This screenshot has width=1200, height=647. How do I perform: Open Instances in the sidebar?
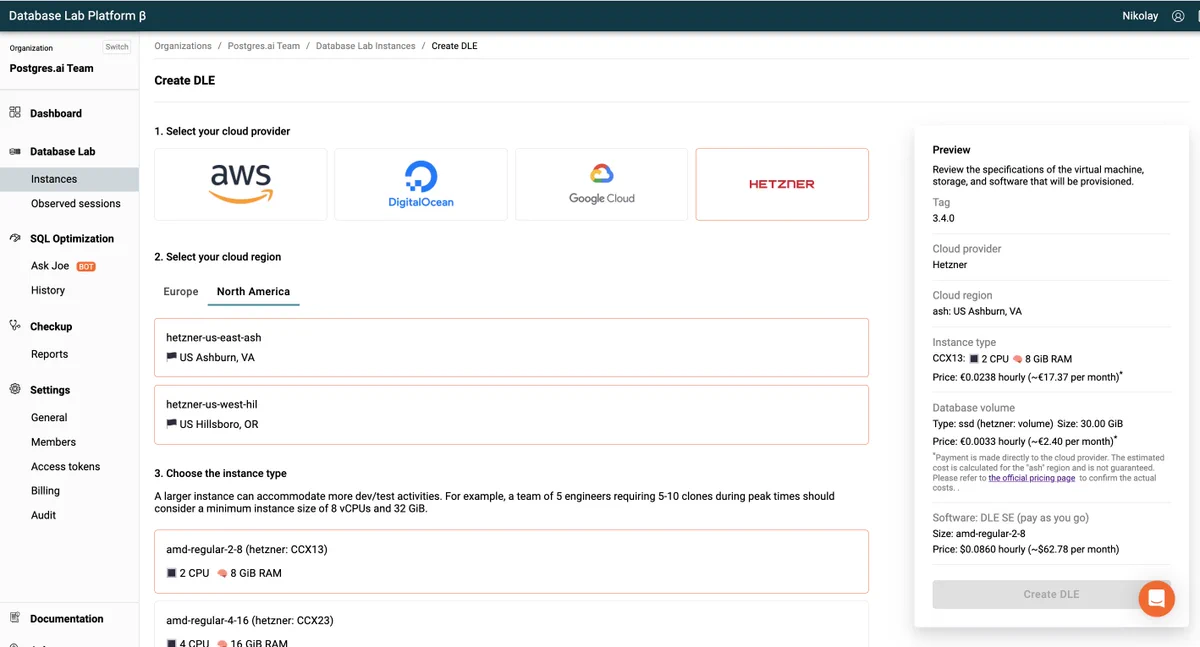pos(69,179)
